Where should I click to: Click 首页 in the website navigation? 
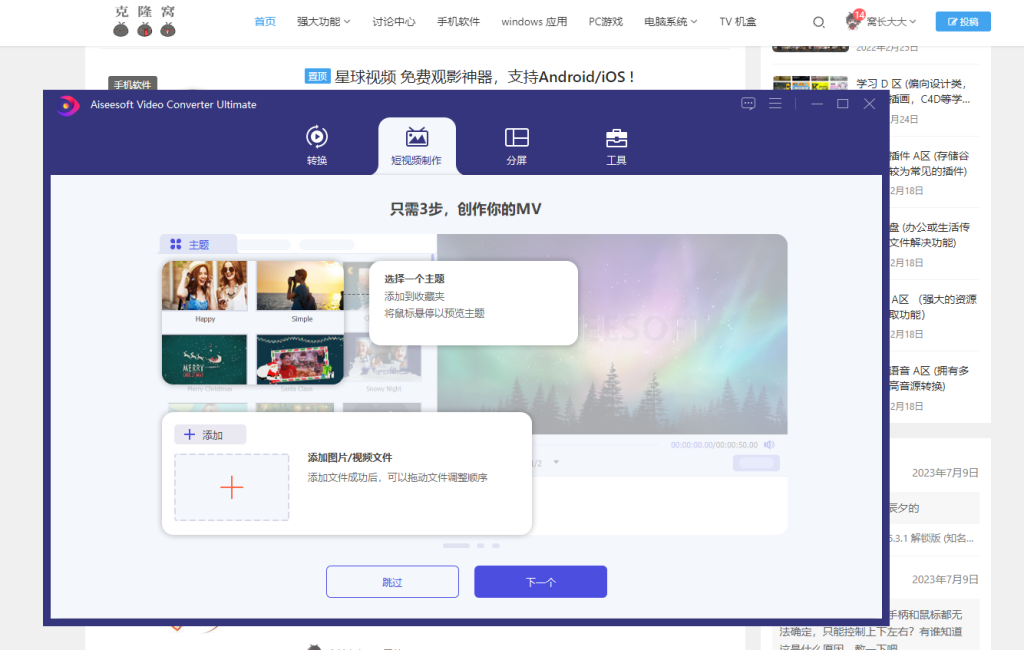click(x=265, y=22)
